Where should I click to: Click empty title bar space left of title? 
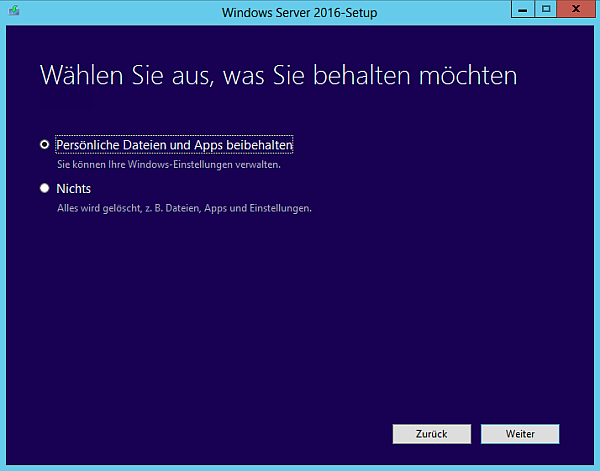(x=120, y=11)
